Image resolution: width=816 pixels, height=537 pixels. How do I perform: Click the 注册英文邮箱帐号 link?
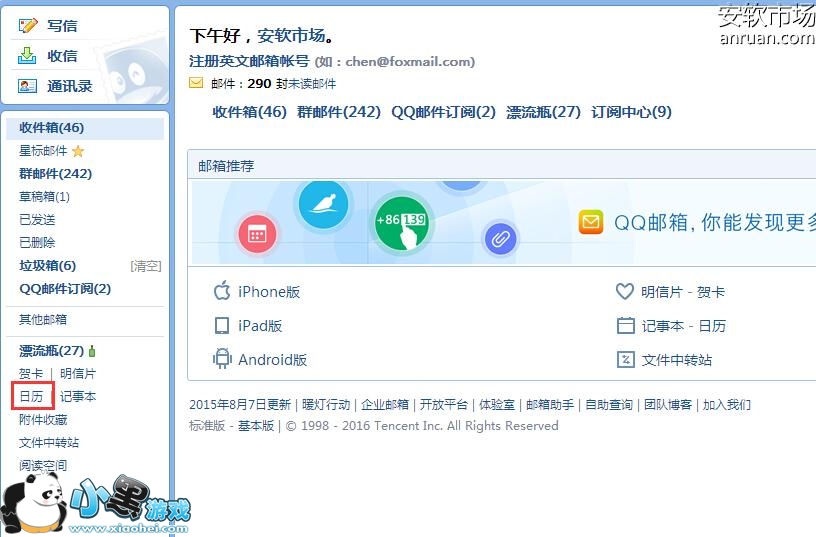(249, 61)
